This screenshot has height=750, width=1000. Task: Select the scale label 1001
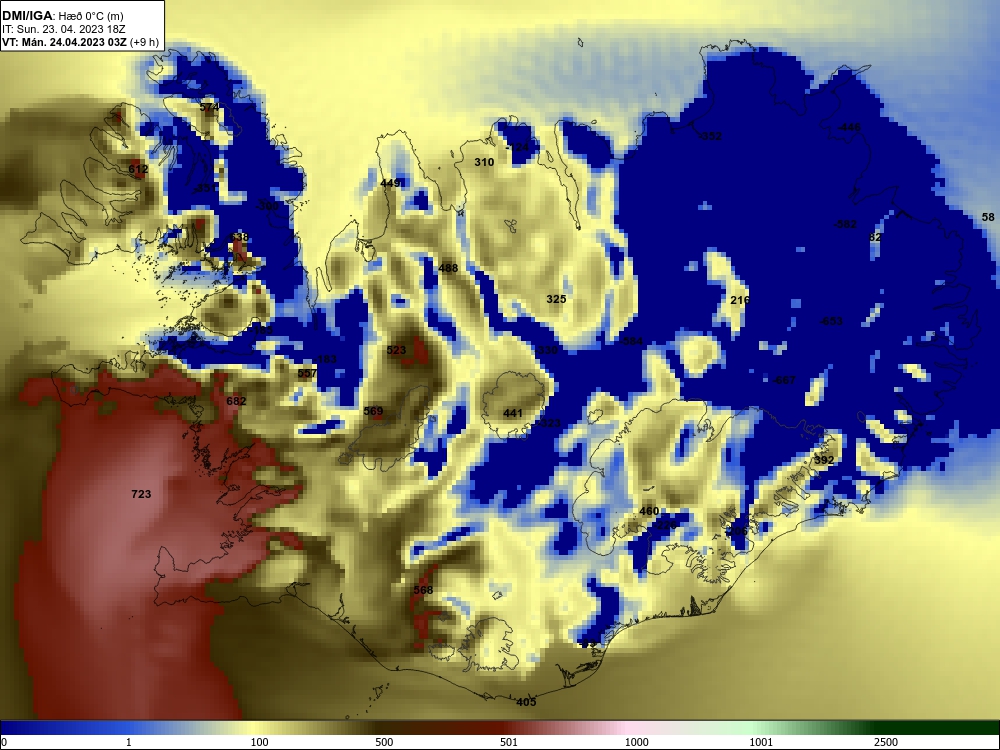coord(761,742)
